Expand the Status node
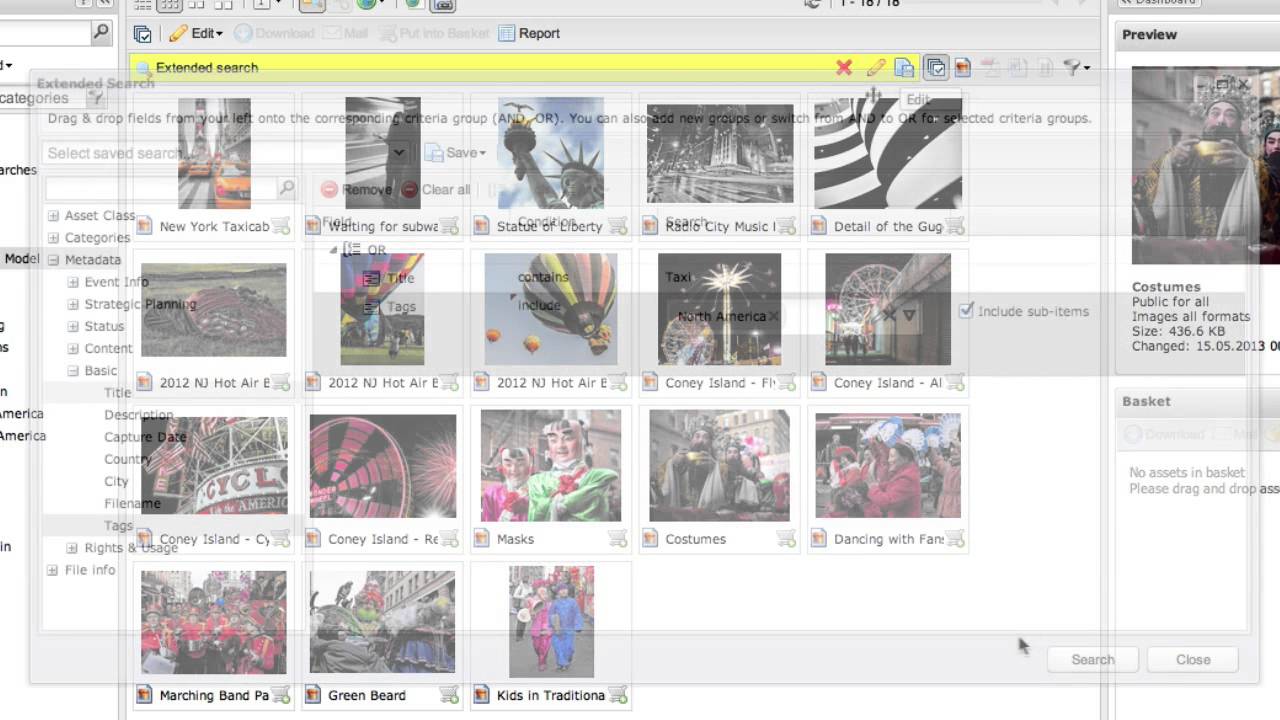The image size is (1280, 720). point(73,326)
